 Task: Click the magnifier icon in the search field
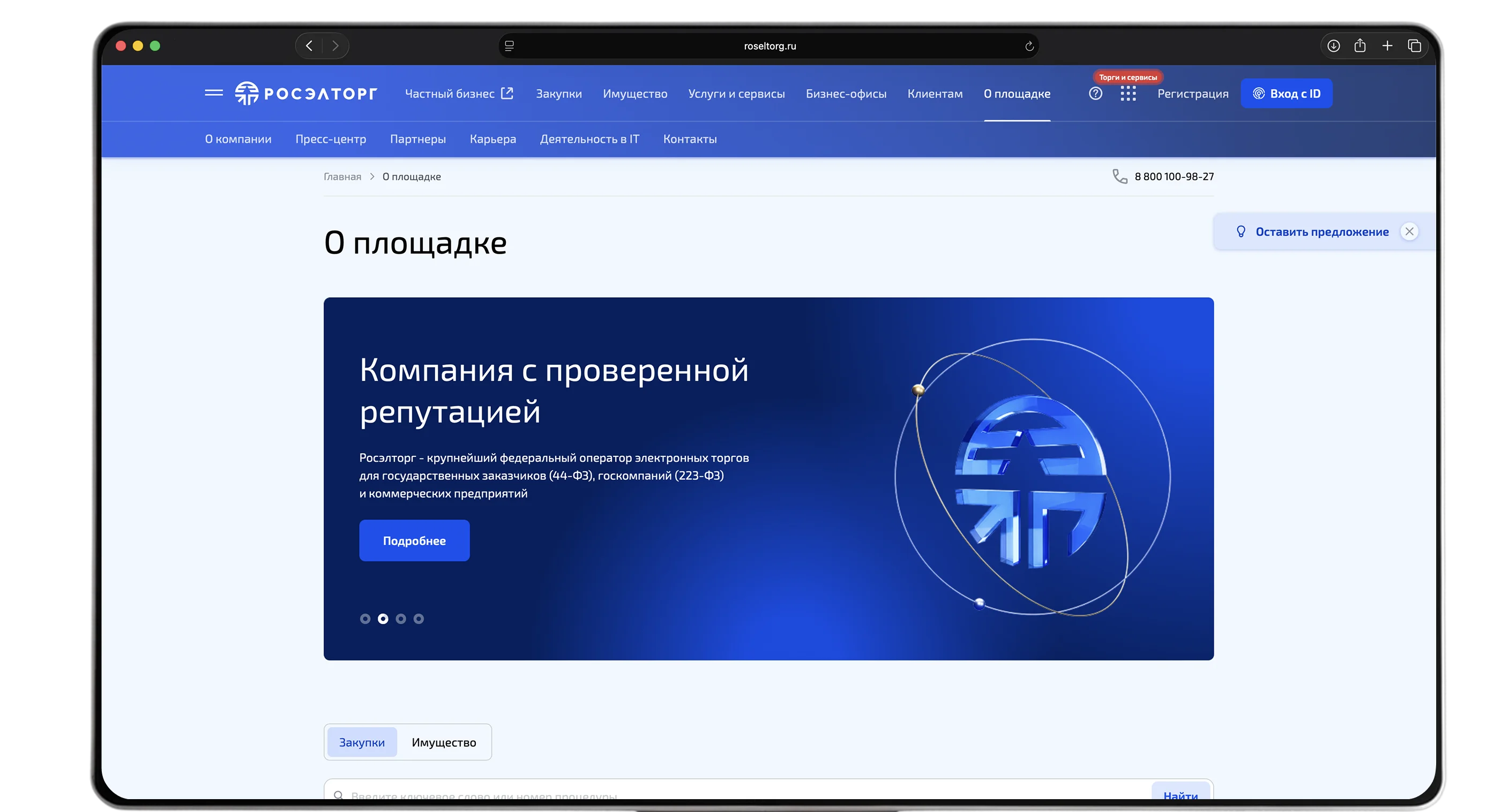pyautogui.click(x=338, y=795)
